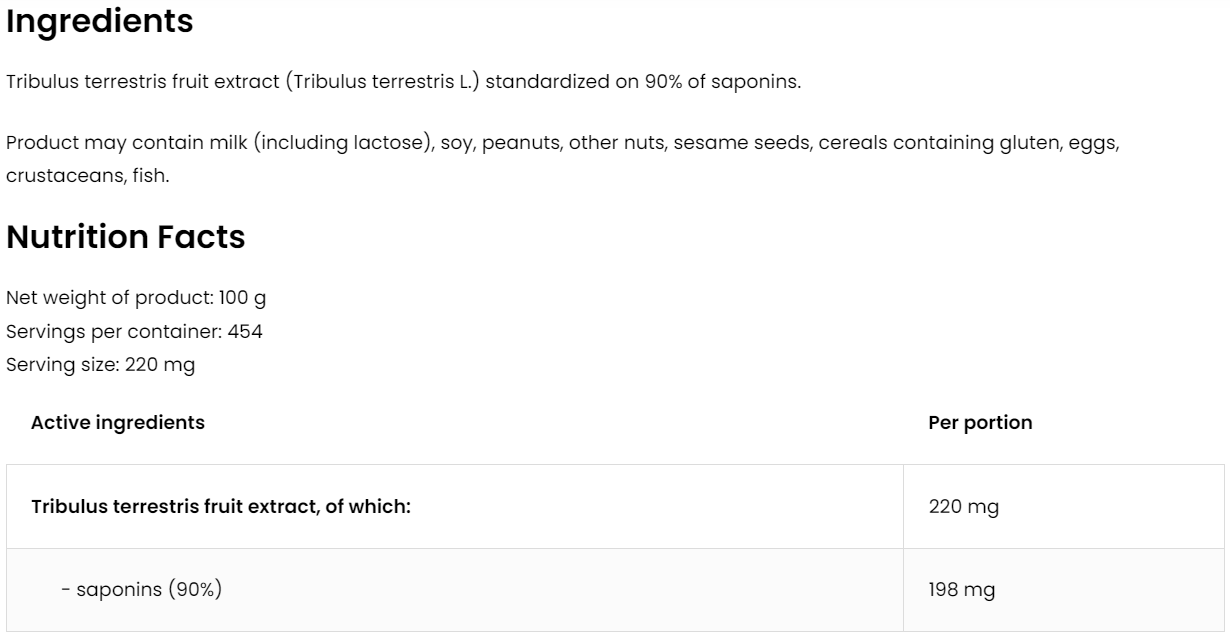
Task: Click the Nutrition Facts heading
Action: tap(125, 237)
